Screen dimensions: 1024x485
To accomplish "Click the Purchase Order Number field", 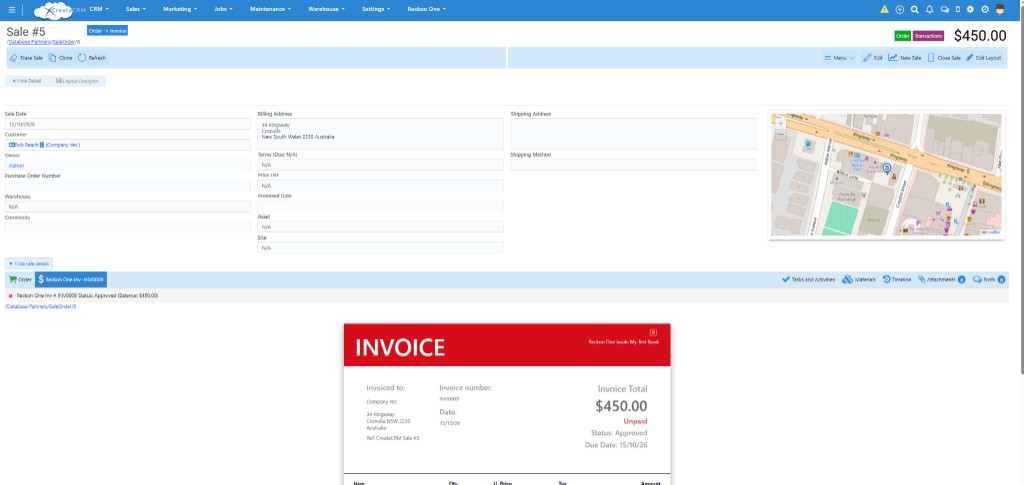I will [x=127, y=186].
